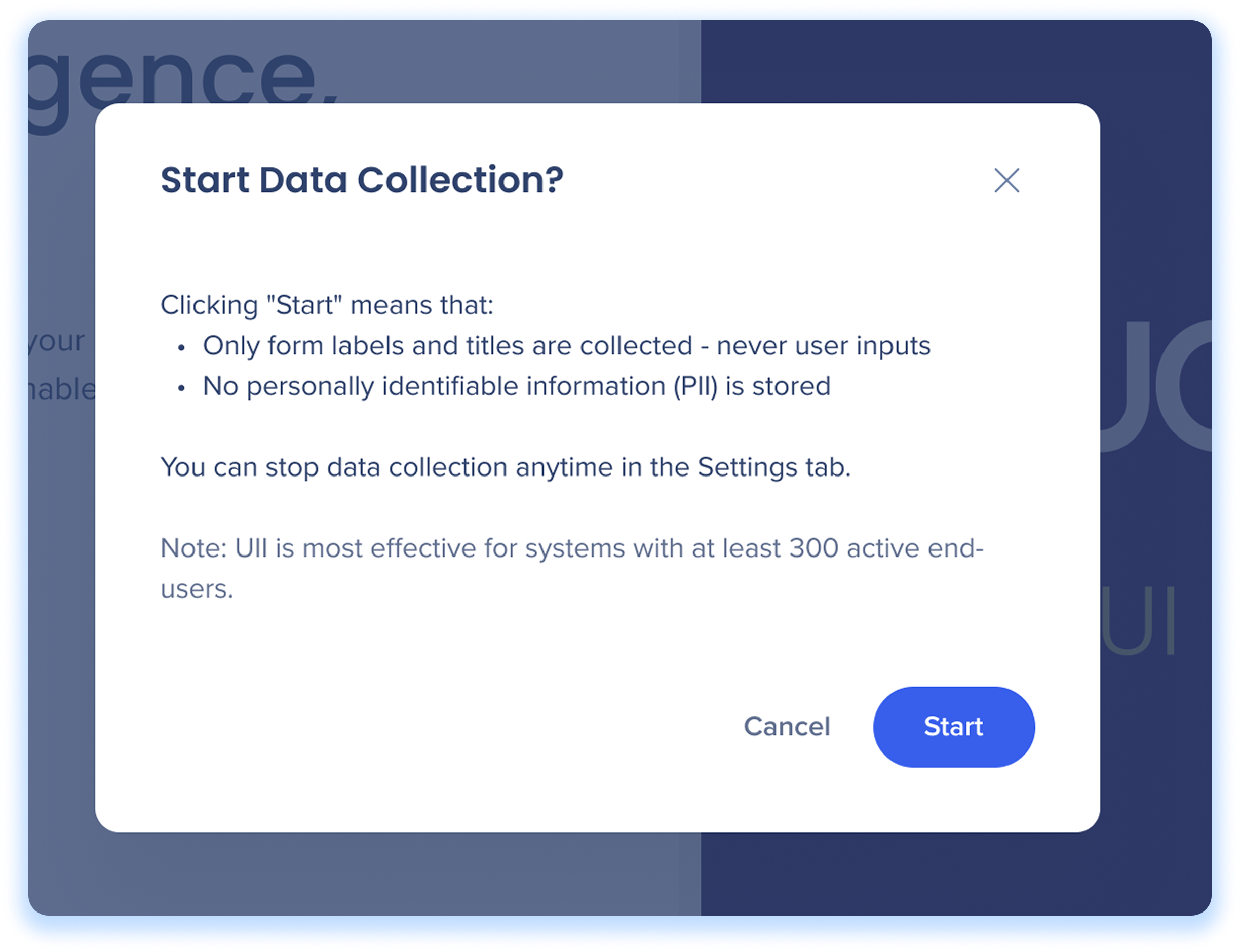This screenshot has height=952, width=1240.
Task: Click the large faded letters on the dark panel
Action: click(1156, 385)
